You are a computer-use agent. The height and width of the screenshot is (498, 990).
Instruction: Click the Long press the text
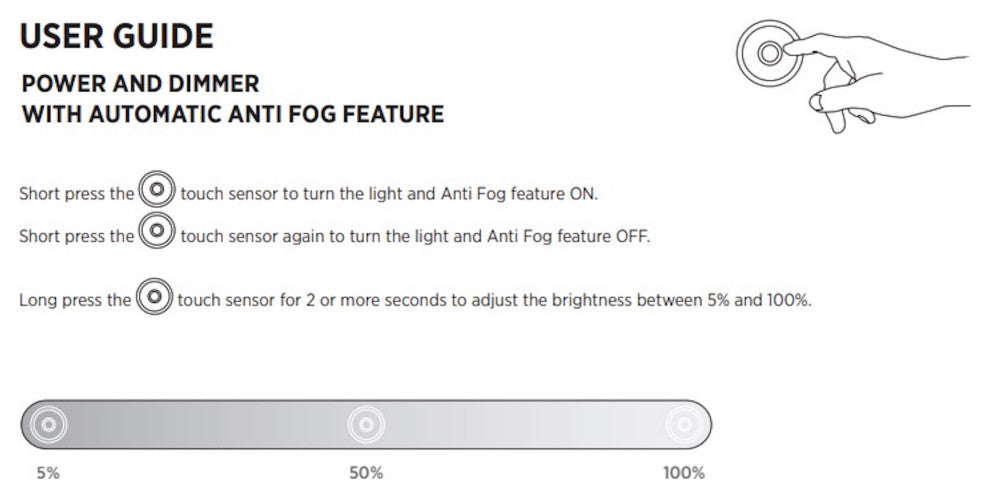tap(75, 299)
